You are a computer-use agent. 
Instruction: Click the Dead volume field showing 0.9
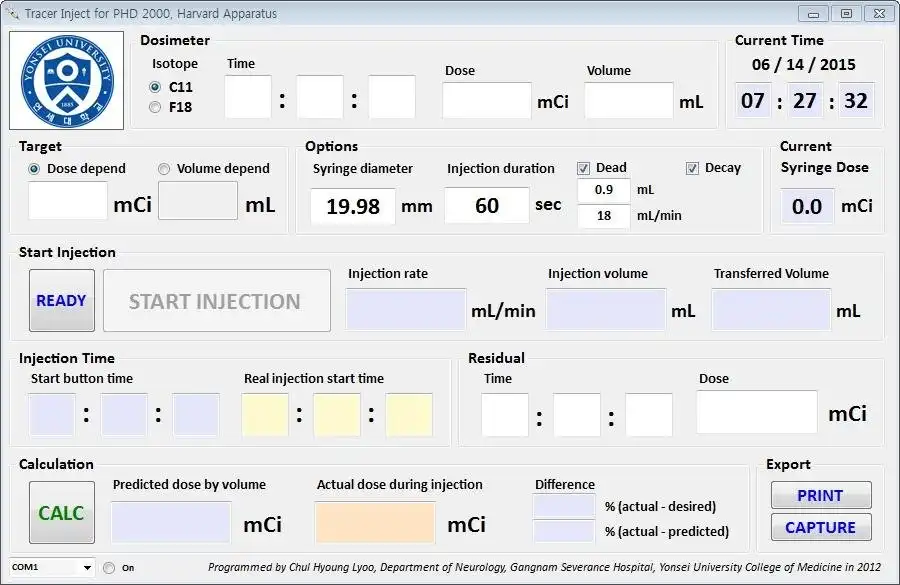pyautogui.click(x=604, y=190)
